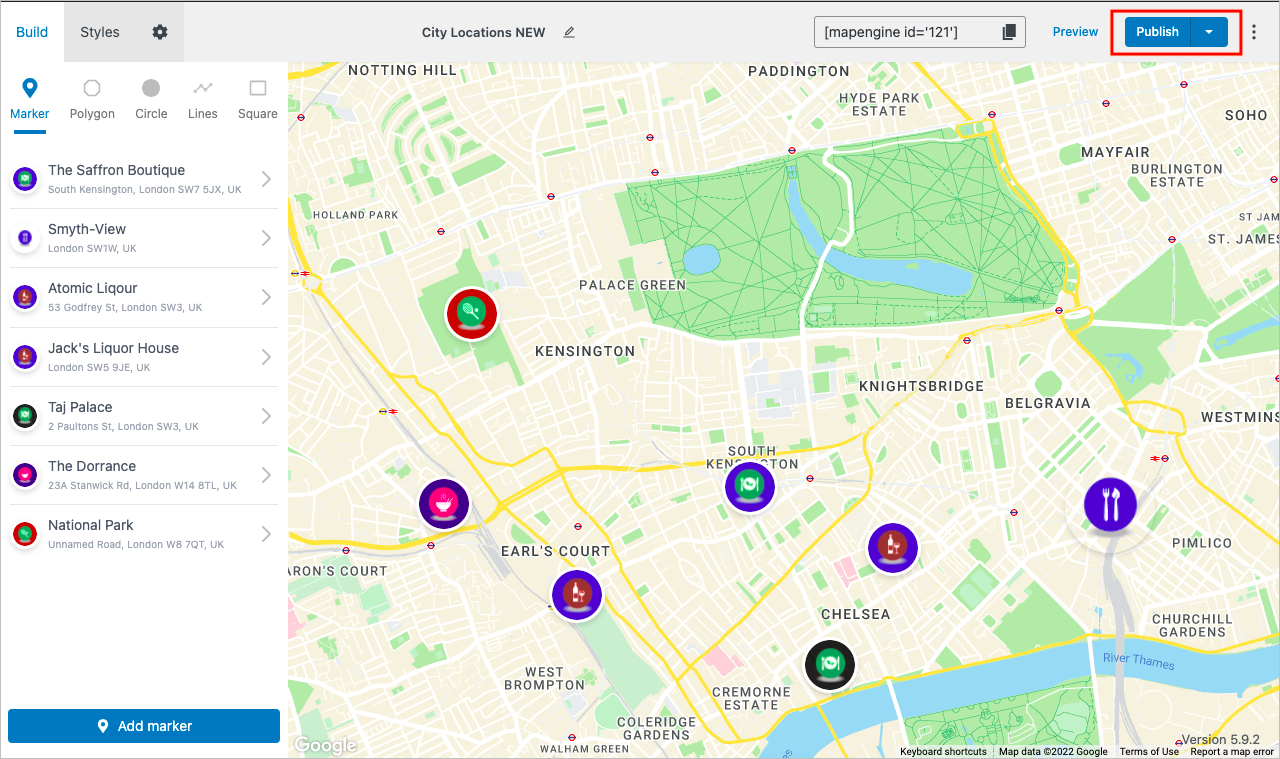Select the Polygon shape tool
The image size is (1280, 759).
92,99
